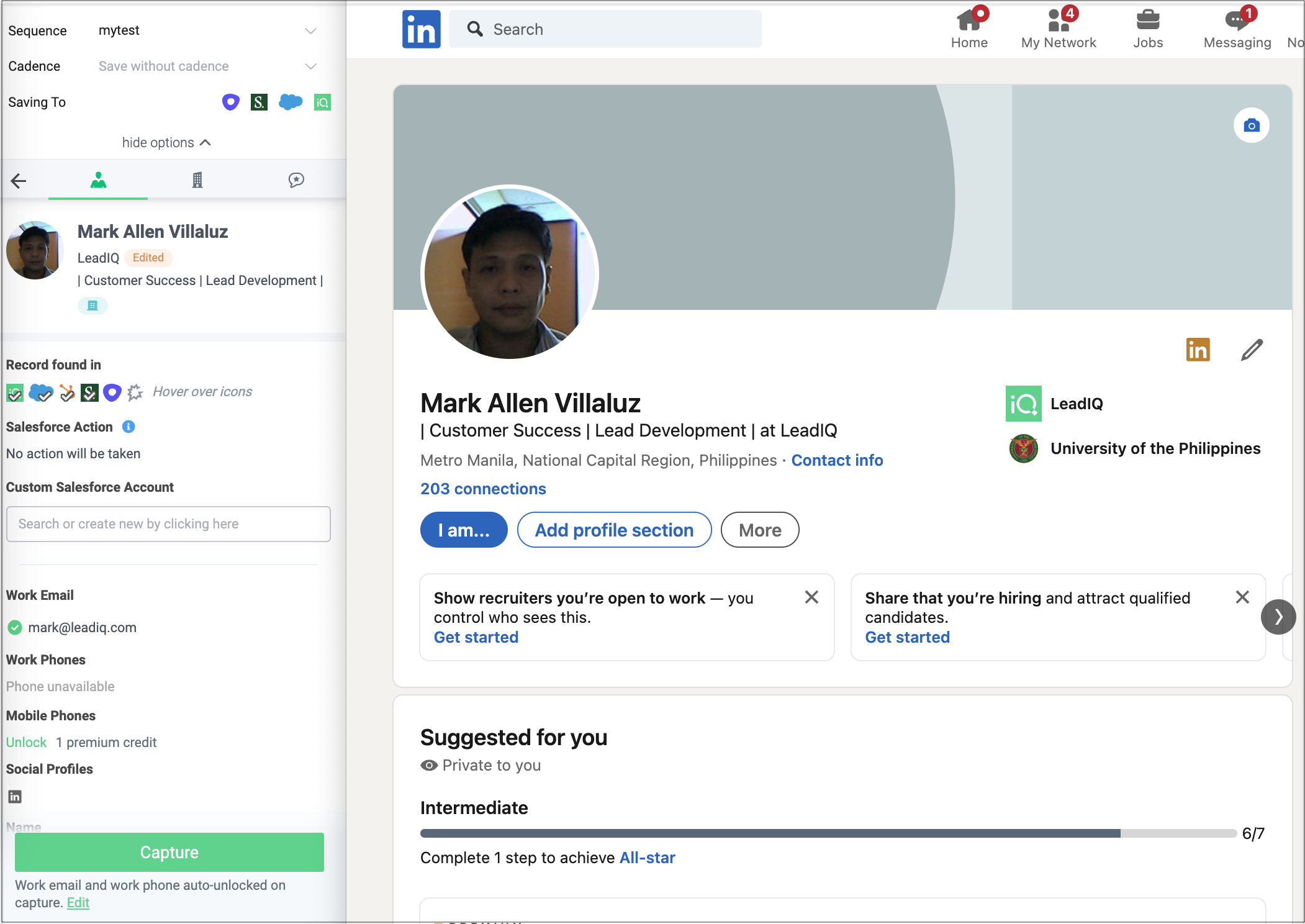
Task: Open the LeadIQ company link on profile
Action: (1055, 404)
